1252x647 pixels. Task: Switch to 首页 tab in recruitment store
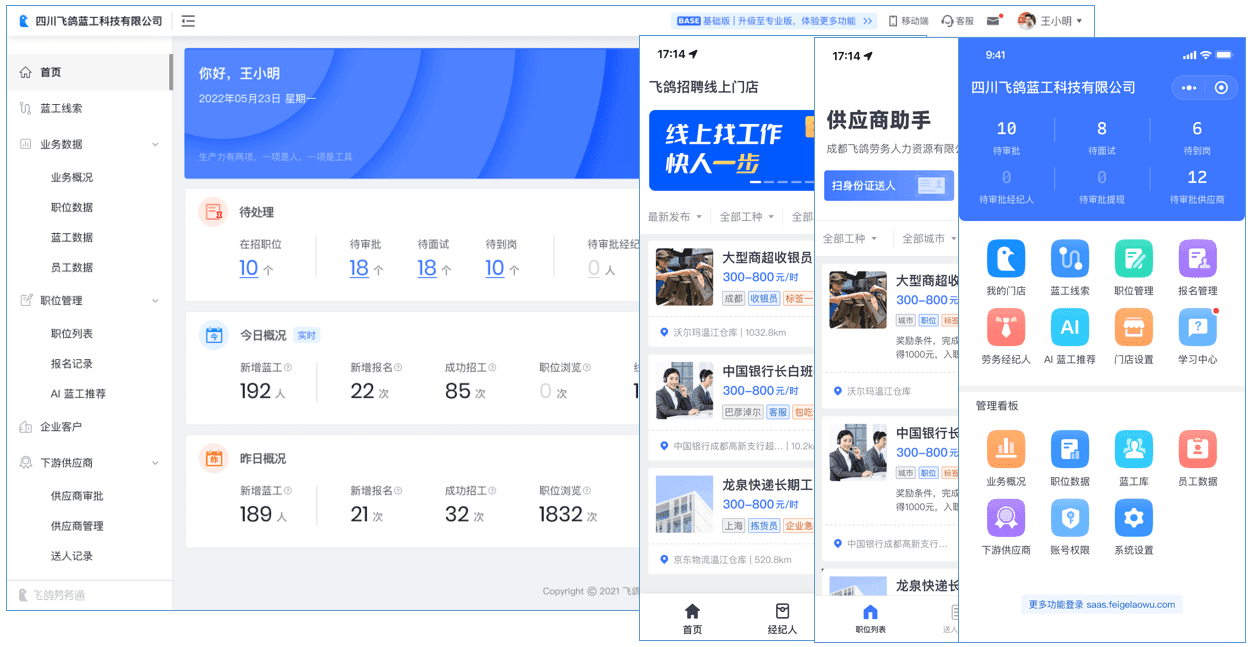point(692,618)
